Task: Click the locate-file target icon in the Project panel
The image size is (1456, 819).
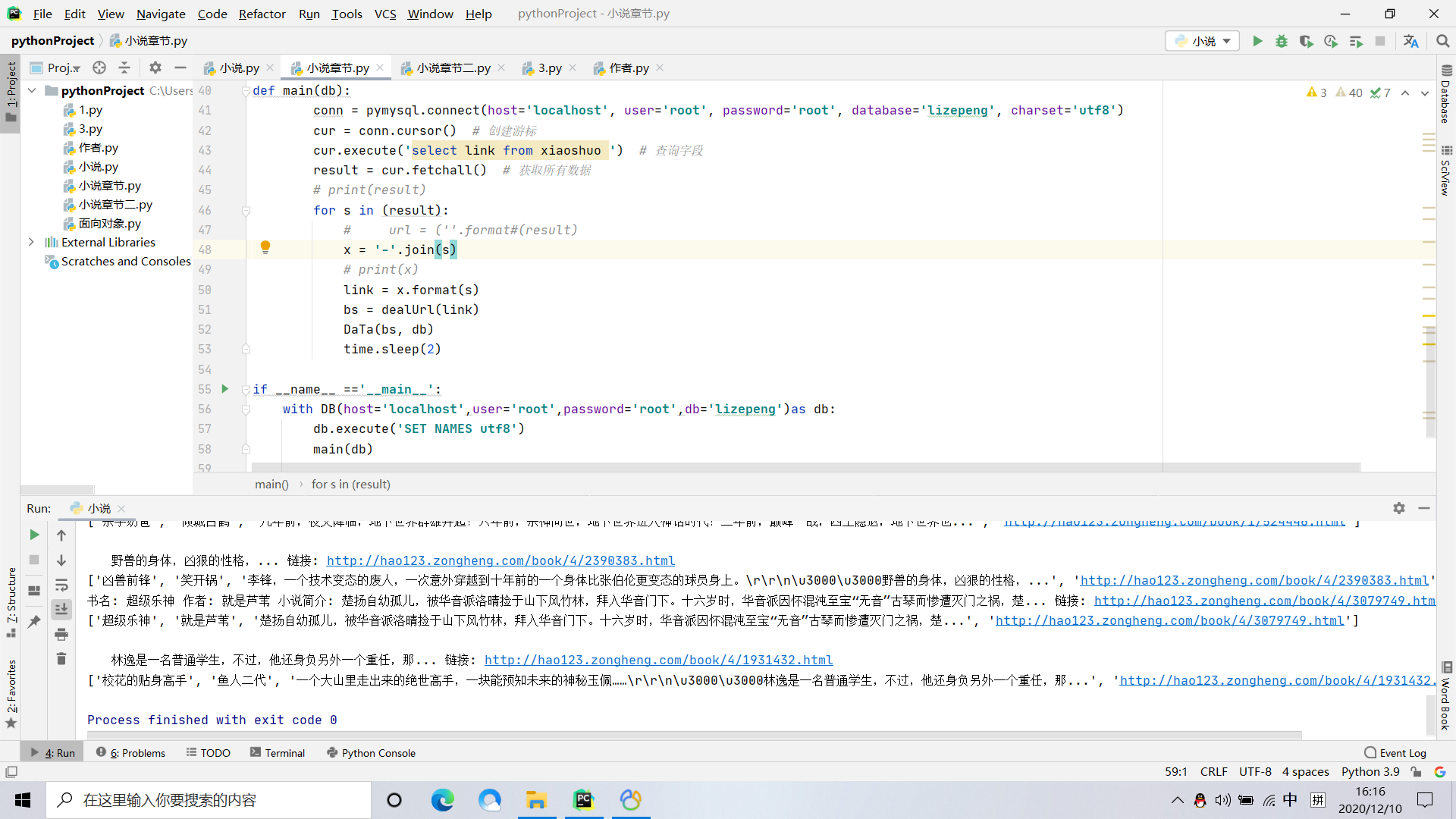Action: 99,67
